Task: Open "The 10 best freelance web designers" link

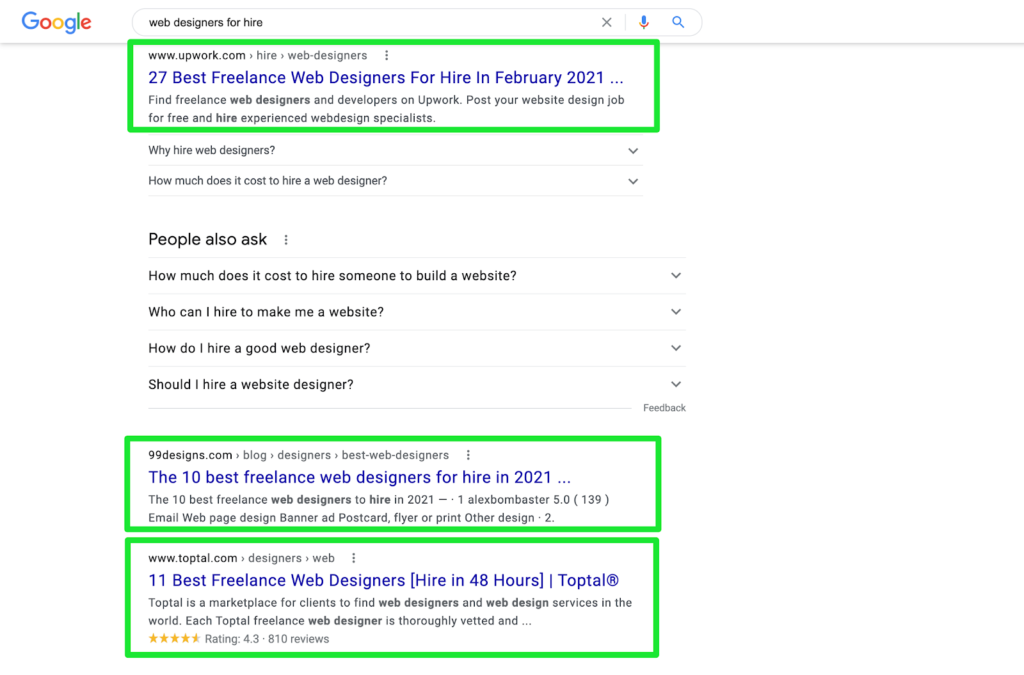Action: [x=359, y=478]
